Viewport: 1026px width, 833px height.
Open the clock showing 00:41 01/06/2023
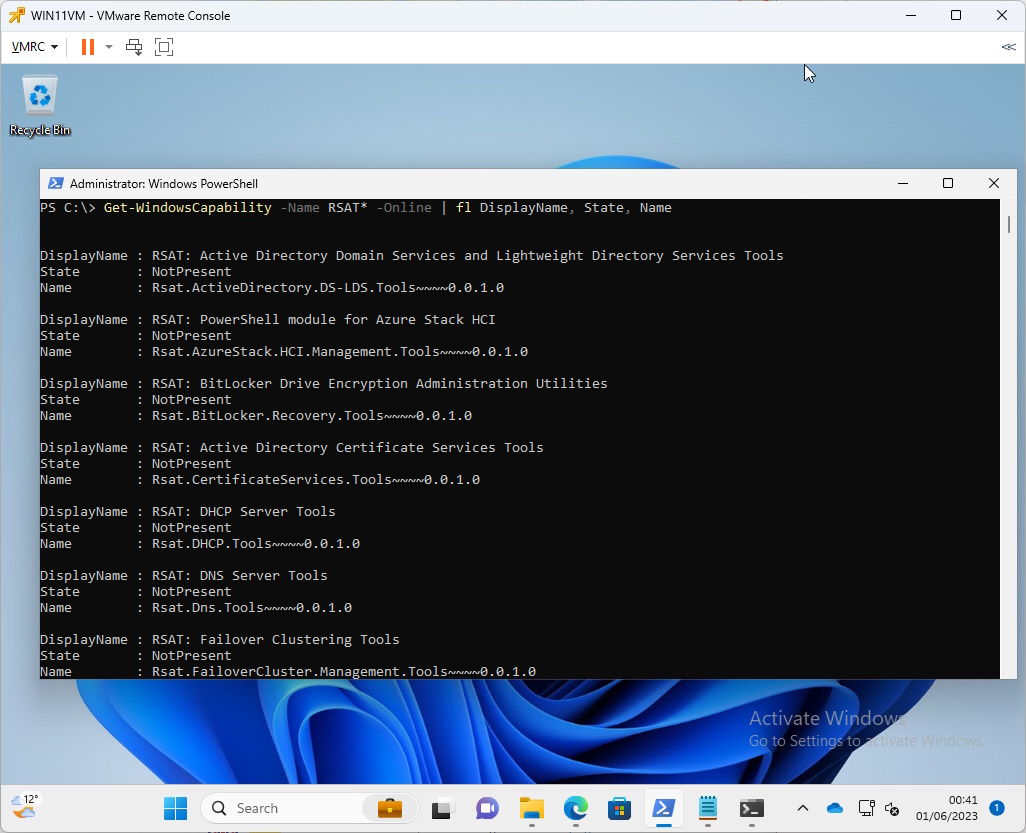point(946,808)
